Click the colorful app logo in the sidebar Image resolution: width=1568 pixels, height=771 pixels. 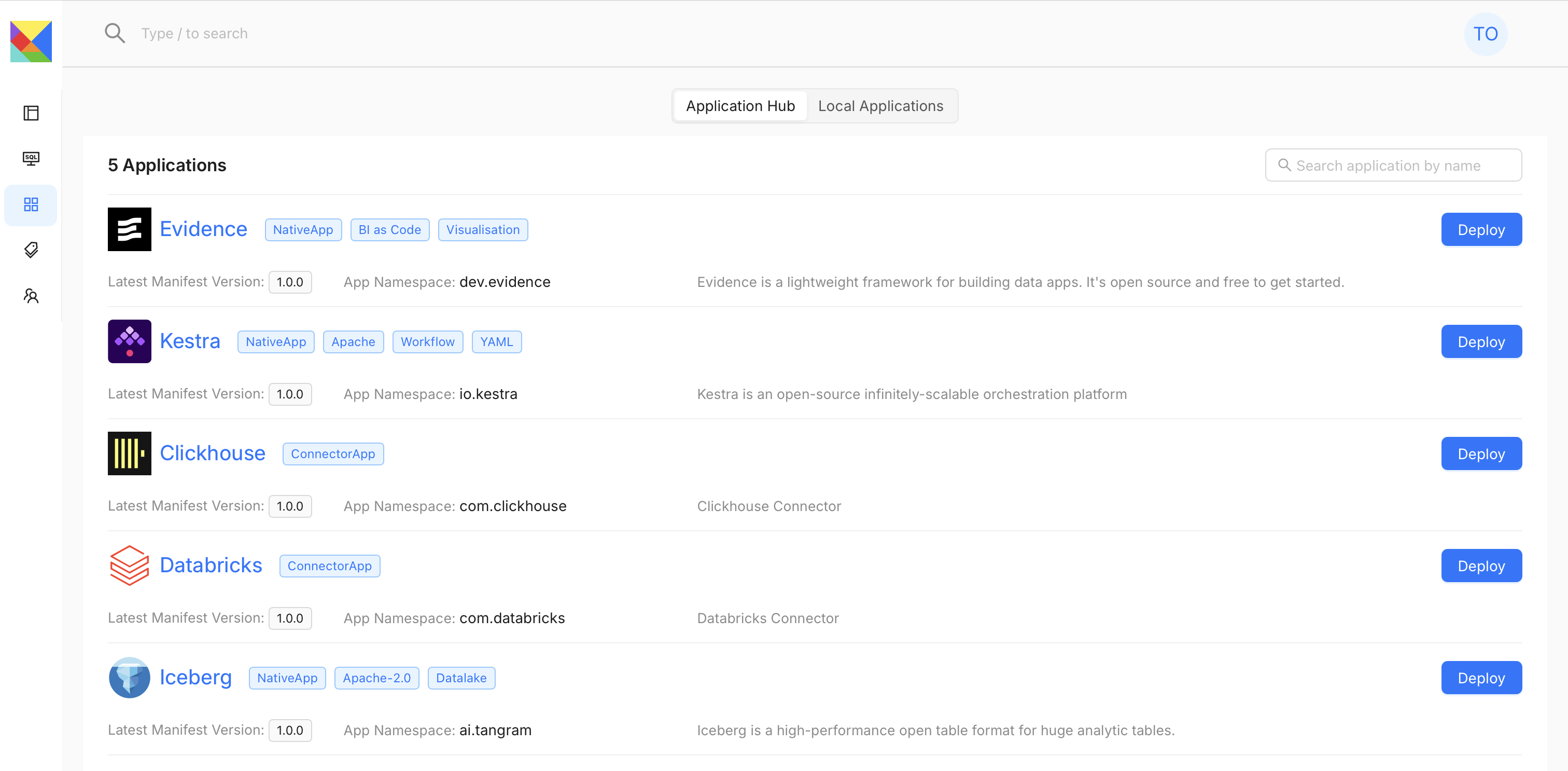pos(31,41)
